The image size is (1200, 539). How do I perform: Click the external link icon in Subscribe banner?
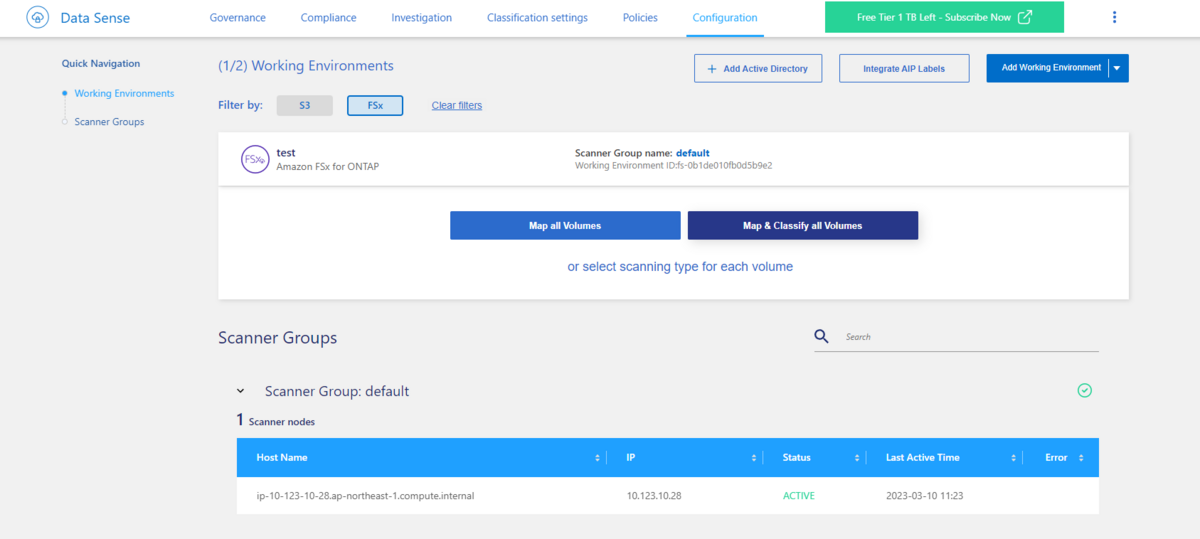(1024, 18)
